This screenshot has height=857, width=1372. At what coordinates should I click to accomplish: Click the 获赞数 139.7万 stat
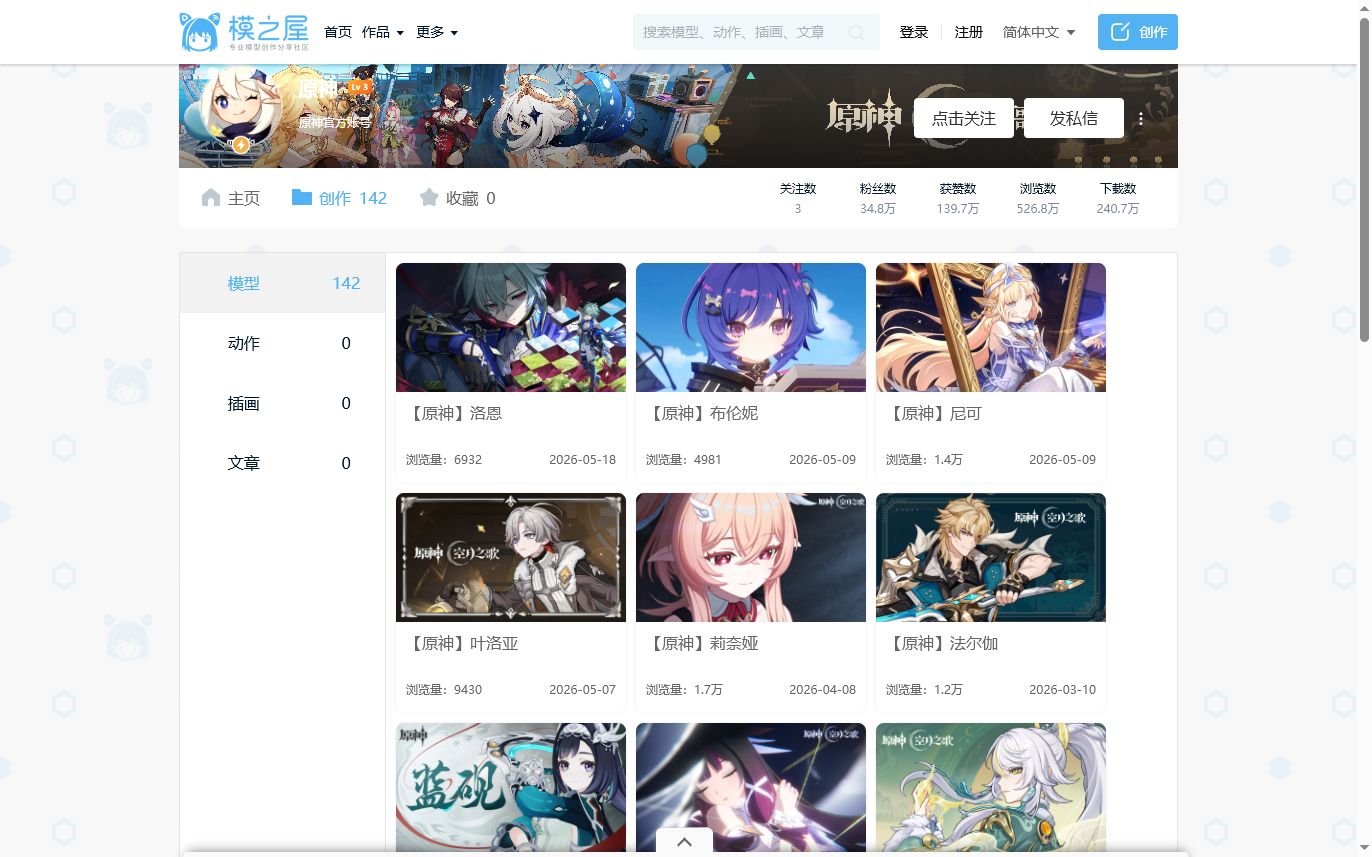pyautogui.click(x=958, y=198)
